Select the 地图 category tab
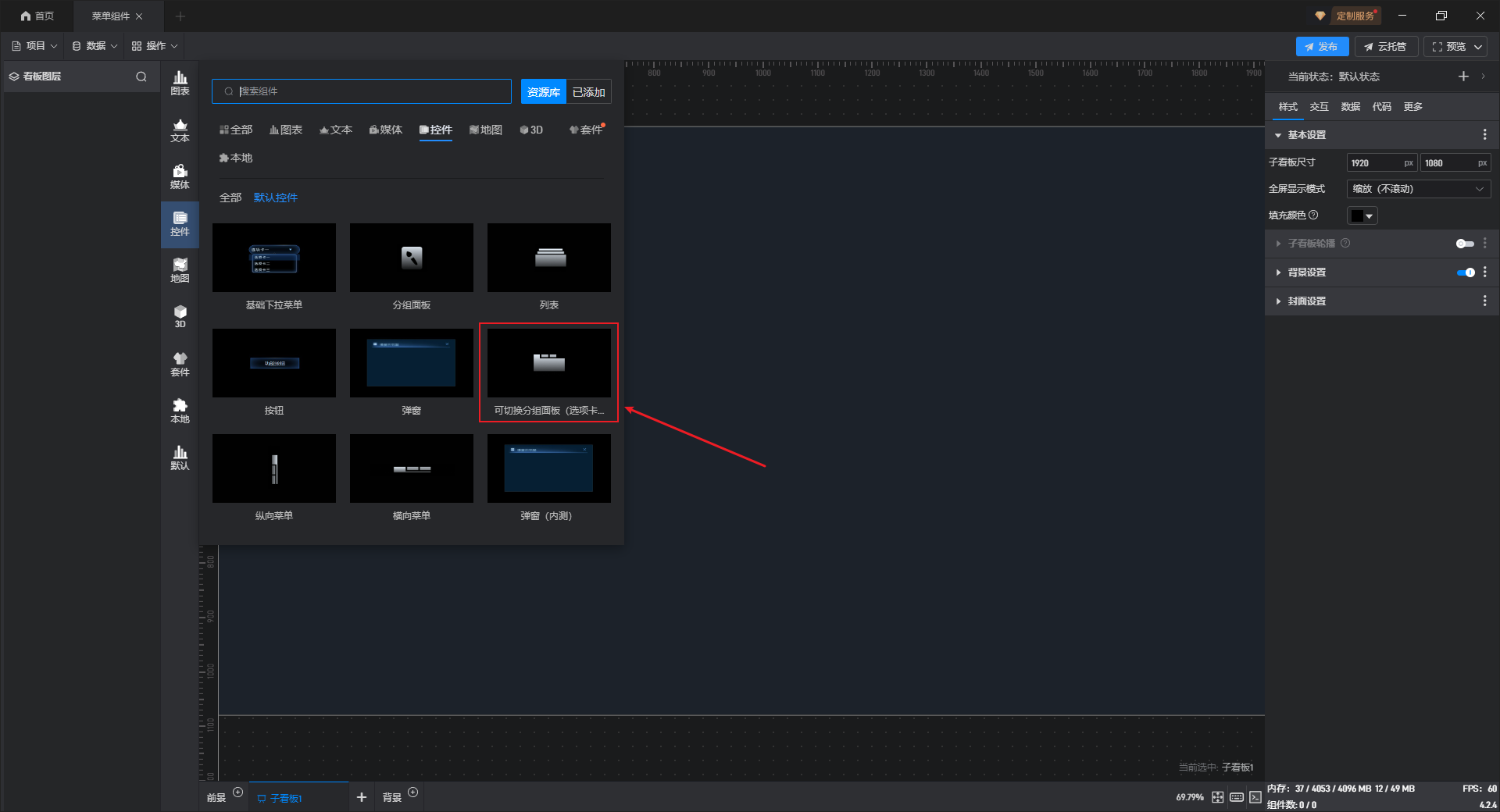The height and width of the screenshot is (812, 1500). pos(485,130)
